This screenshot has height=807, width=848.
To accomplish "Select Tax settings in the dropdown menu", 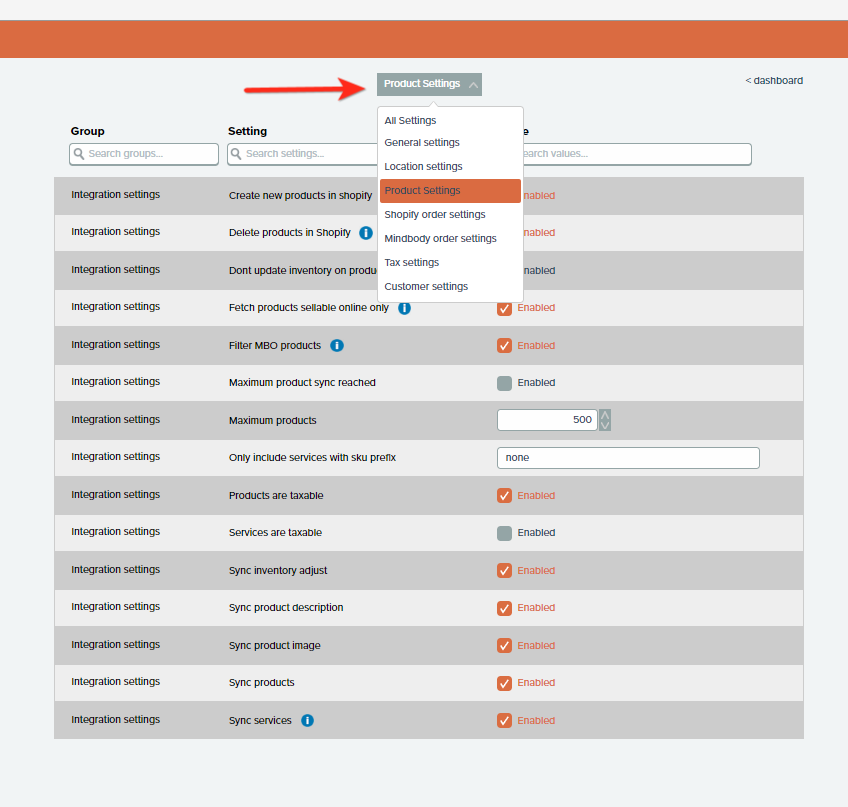I will click(x=412, y=263).
